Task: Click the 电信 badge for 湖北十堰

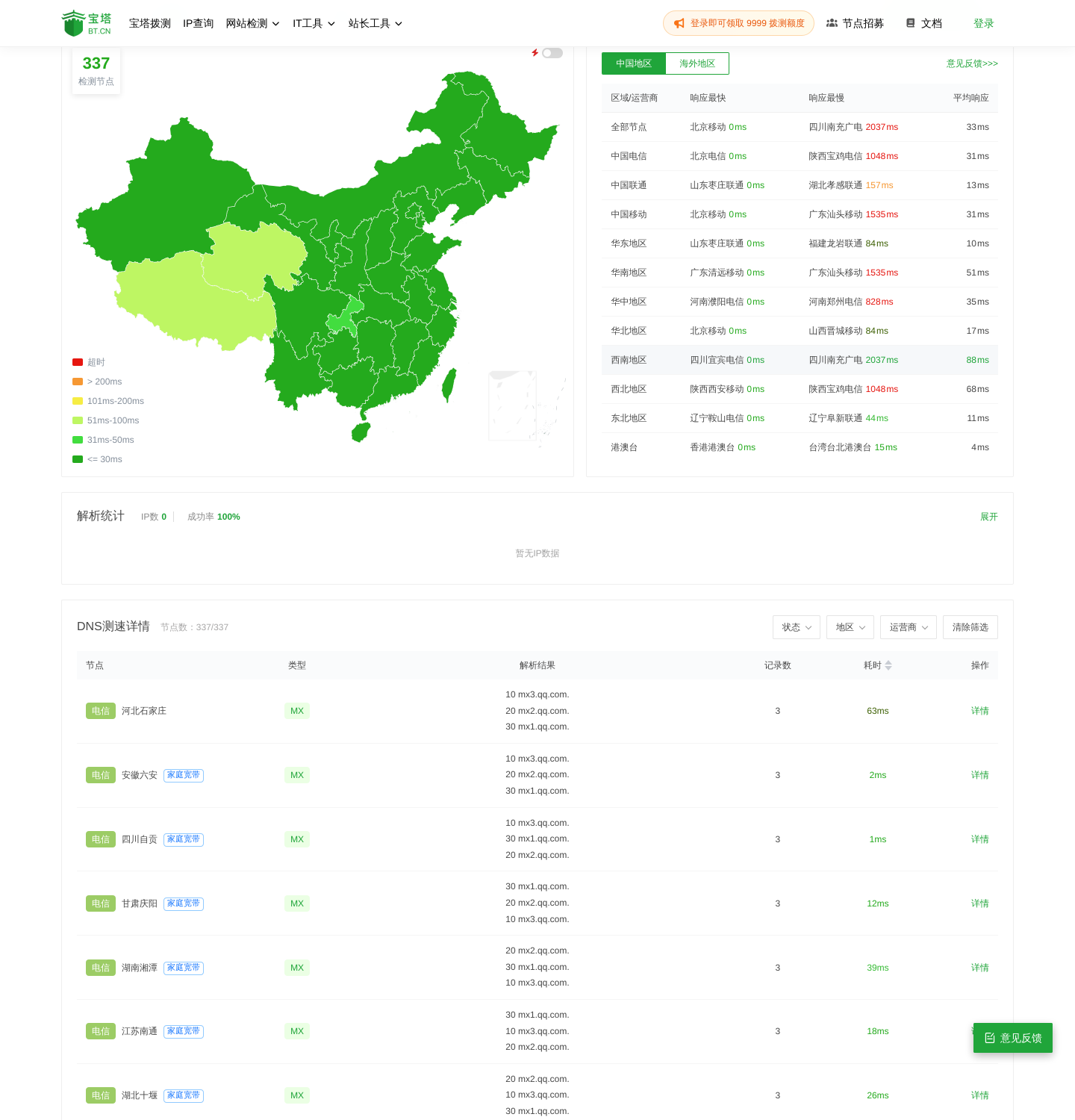Action: click(101, 1095)
